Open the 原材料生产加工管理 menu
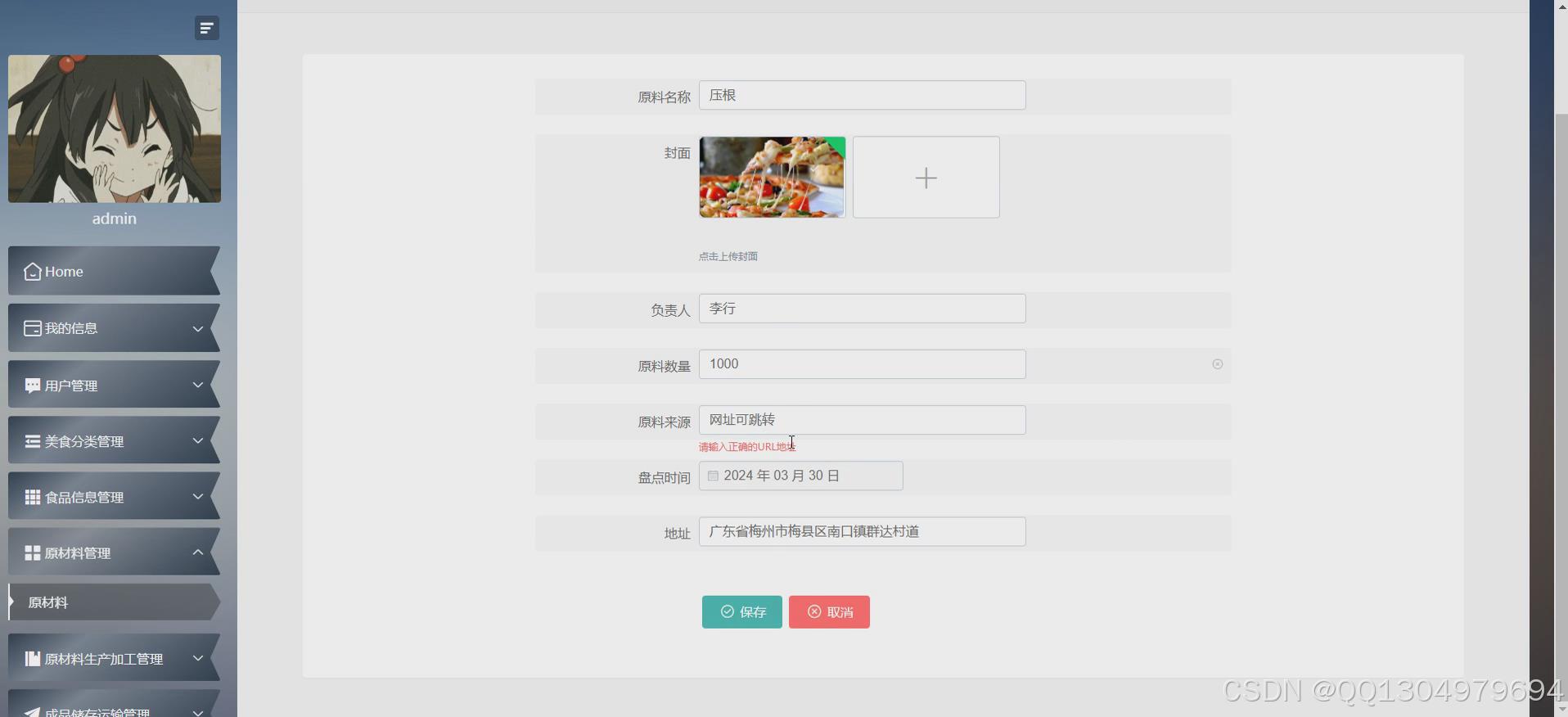1568x717 pixels. [x=115, y=658]
